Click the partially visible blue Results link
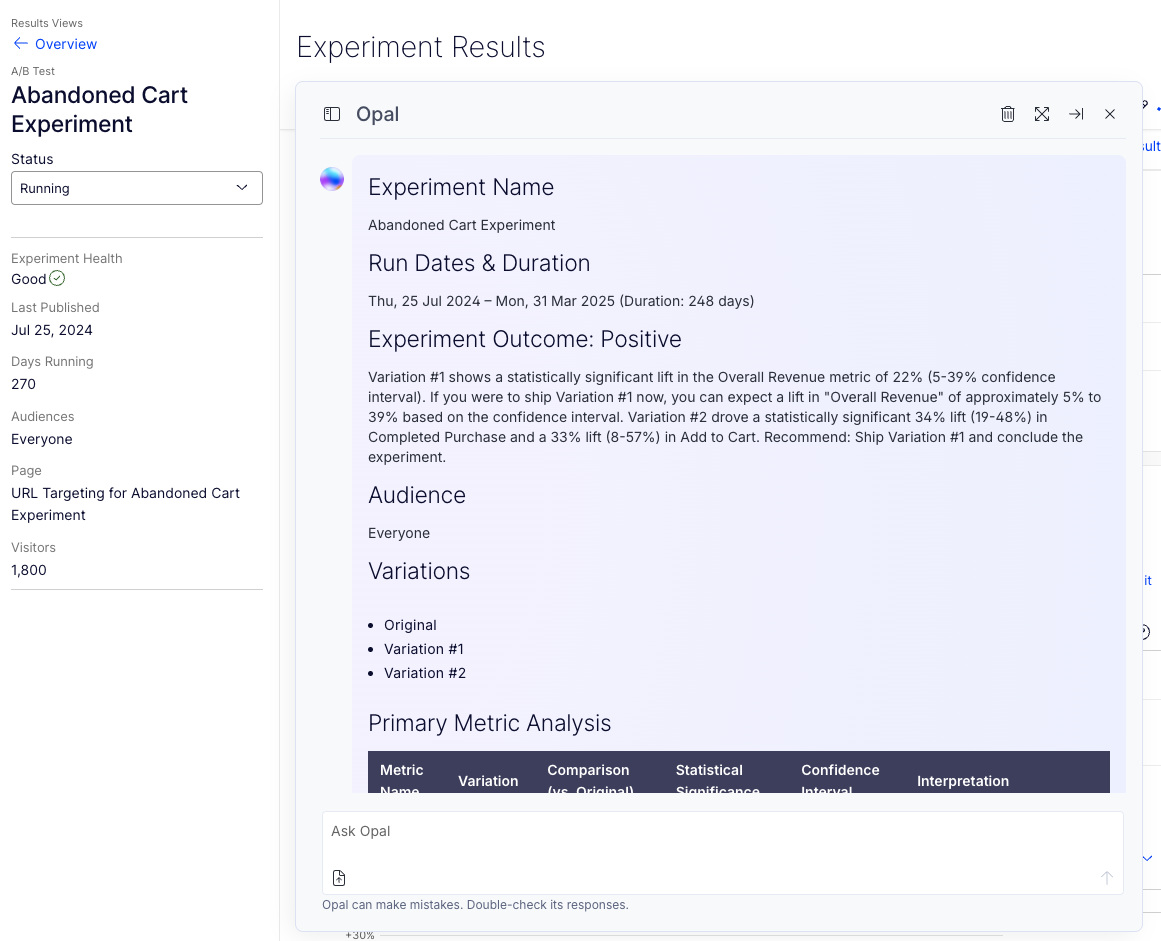 pos(1148,146)
